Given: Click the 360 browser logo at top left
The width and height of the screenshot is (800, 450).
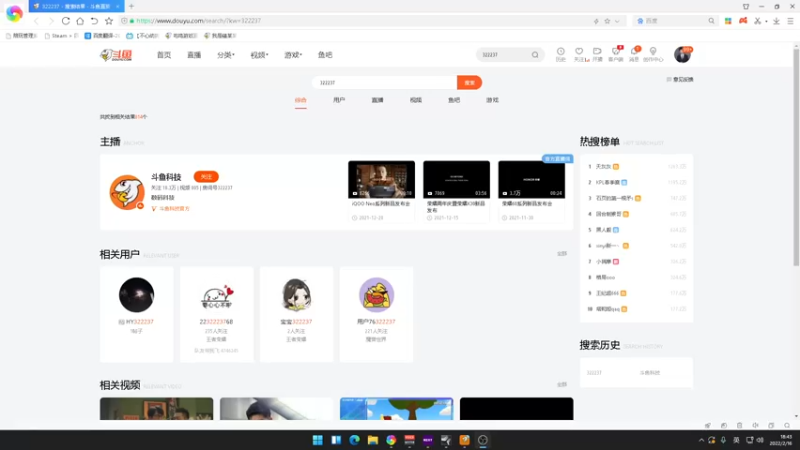Looking at the screenshot, I should click(14, 13).
